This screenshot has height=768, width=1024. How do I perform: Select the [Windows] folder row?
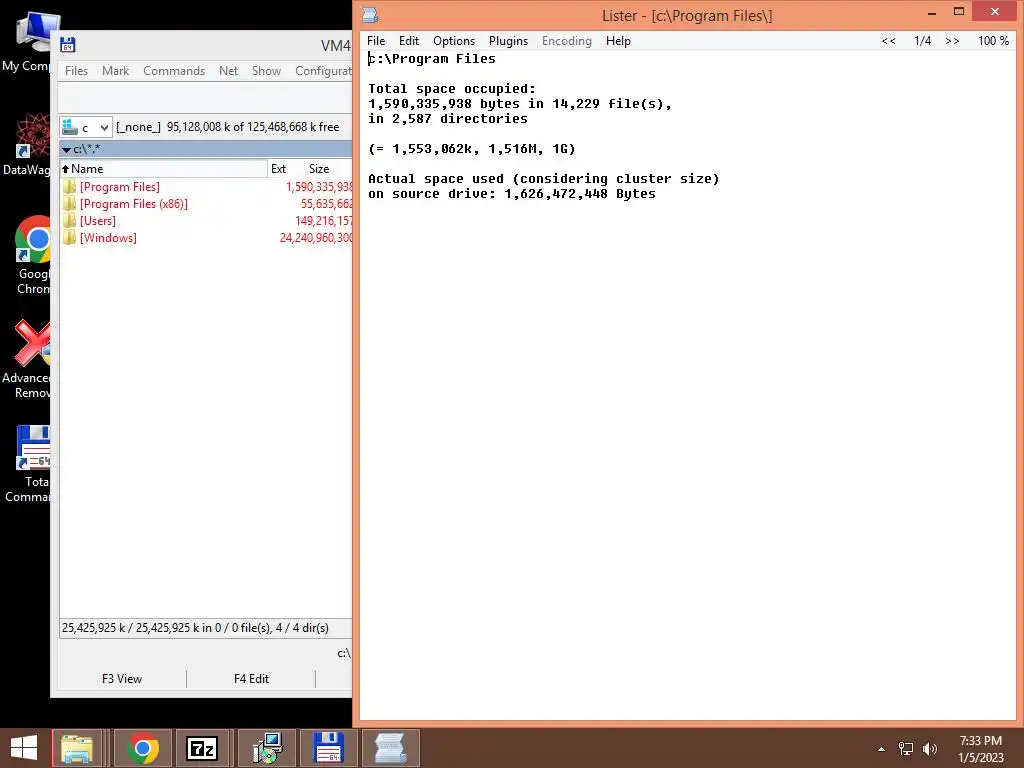206,238
